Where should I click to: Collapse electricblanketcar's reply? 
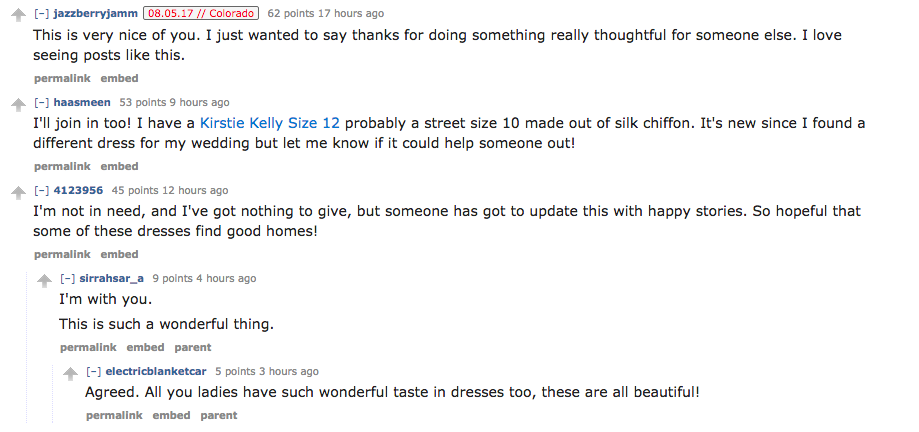tap(94, 371)
